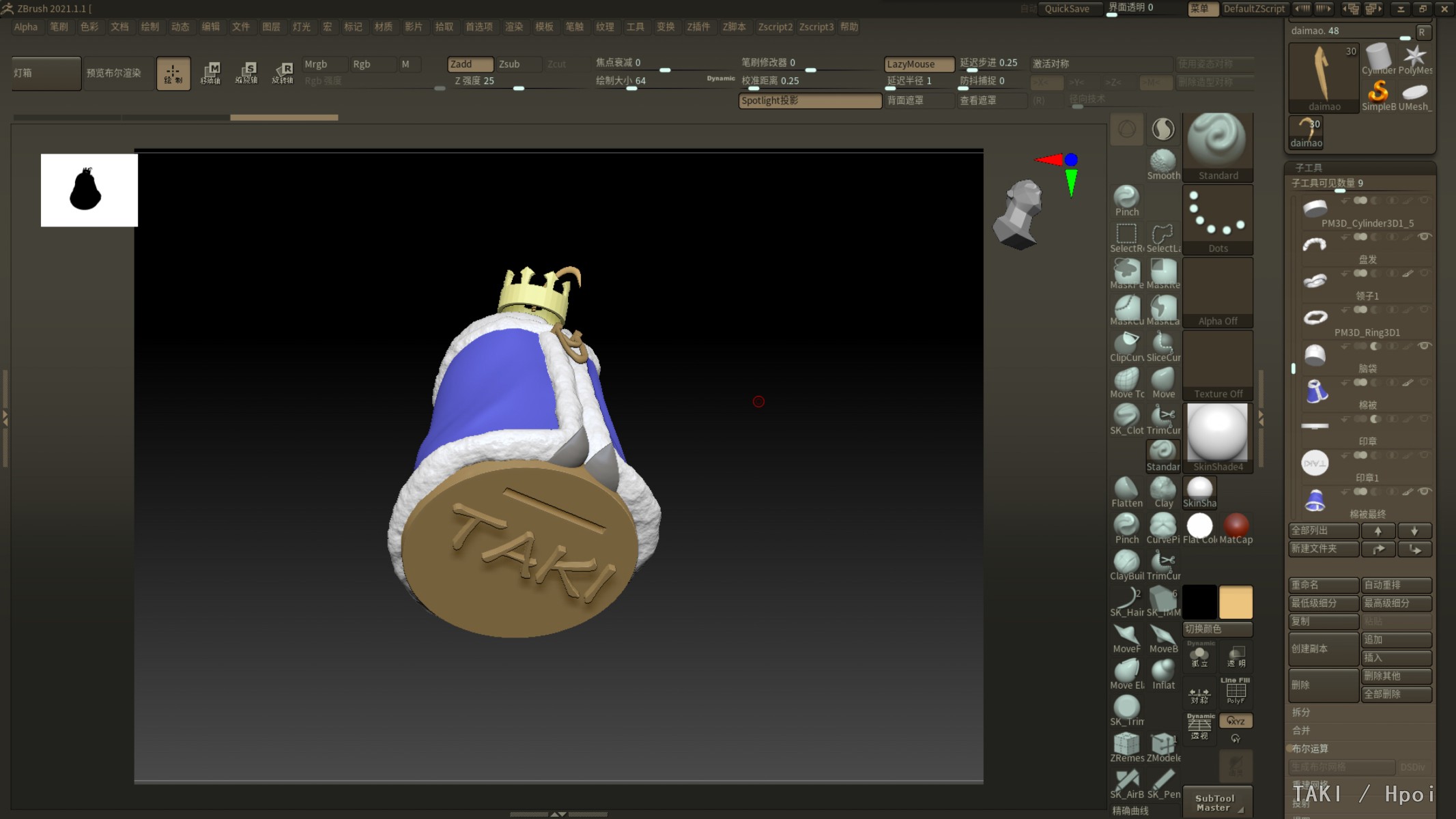The height and width of the screenshot is (819, 1456).
Task: Toggle visibility eye of 盘发 subtool
Action: 1425,237
